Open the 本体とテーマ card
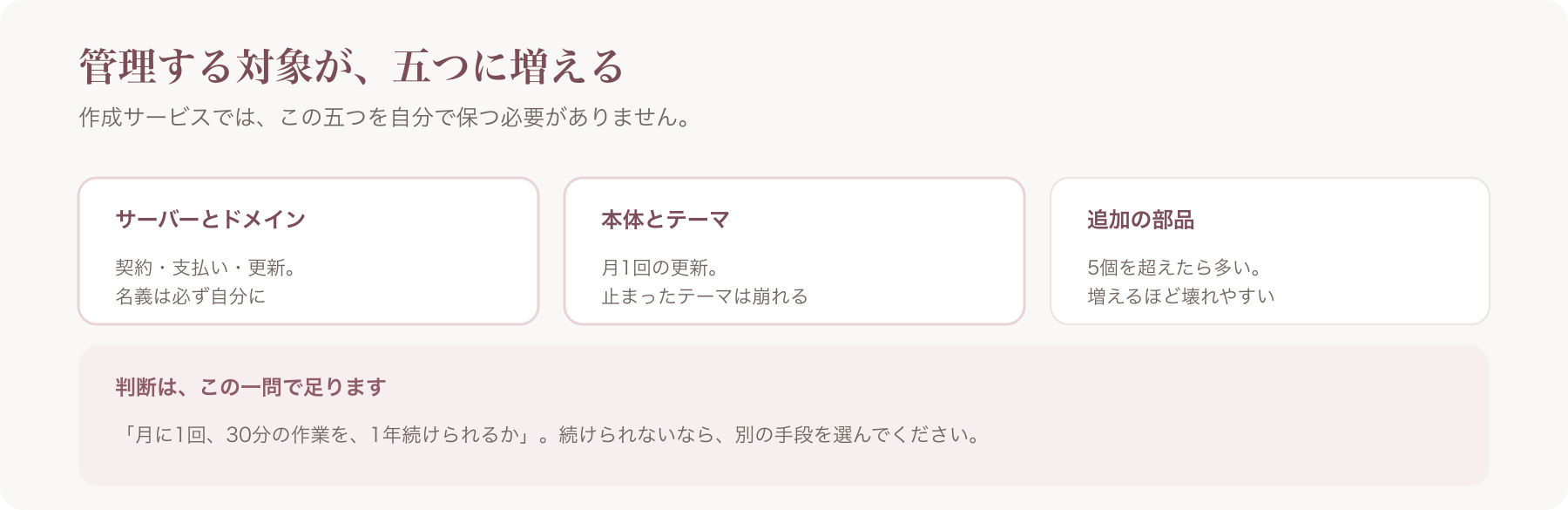The width and height of the screenshot is (1568, 510). pyautogui.click(x=794, y=251)
